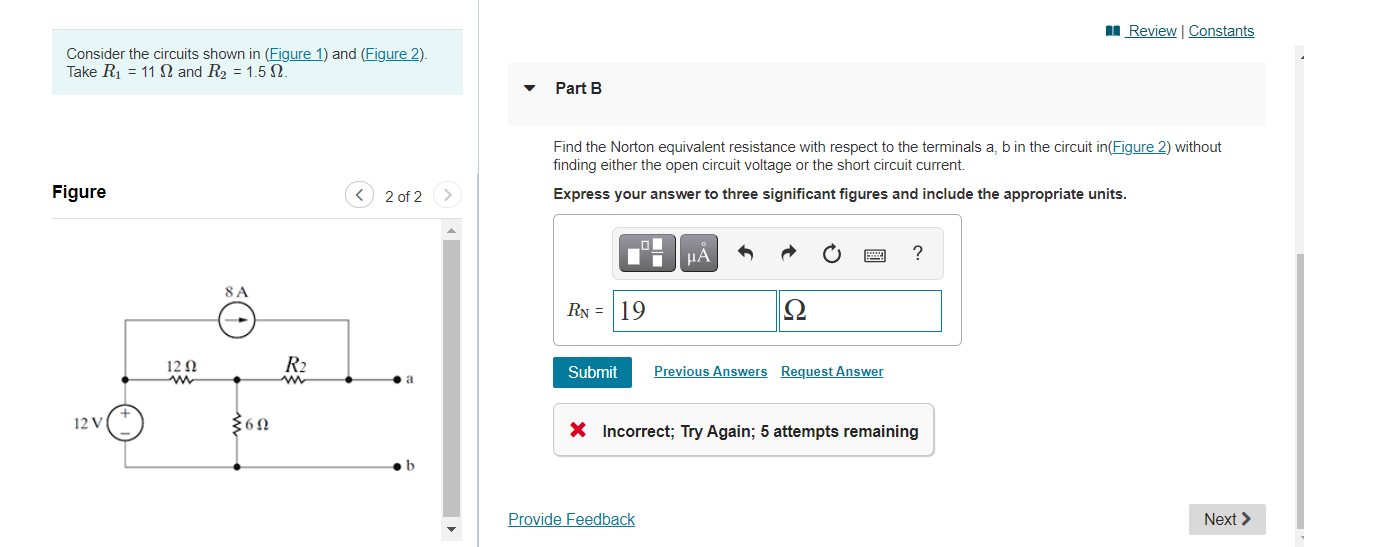Submit the answer
Image resolution: width=1399 pixels, height=547 pixels.
pos(592,372)
